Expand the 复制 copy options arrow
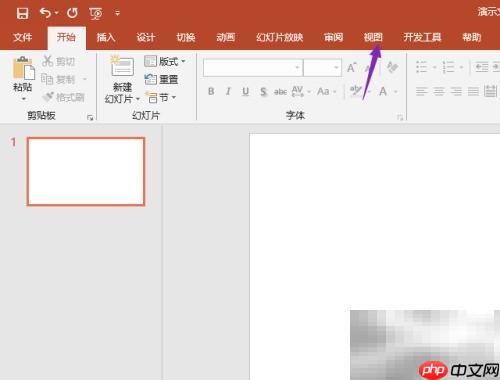 pyautogui.click(x=85, y=79)
